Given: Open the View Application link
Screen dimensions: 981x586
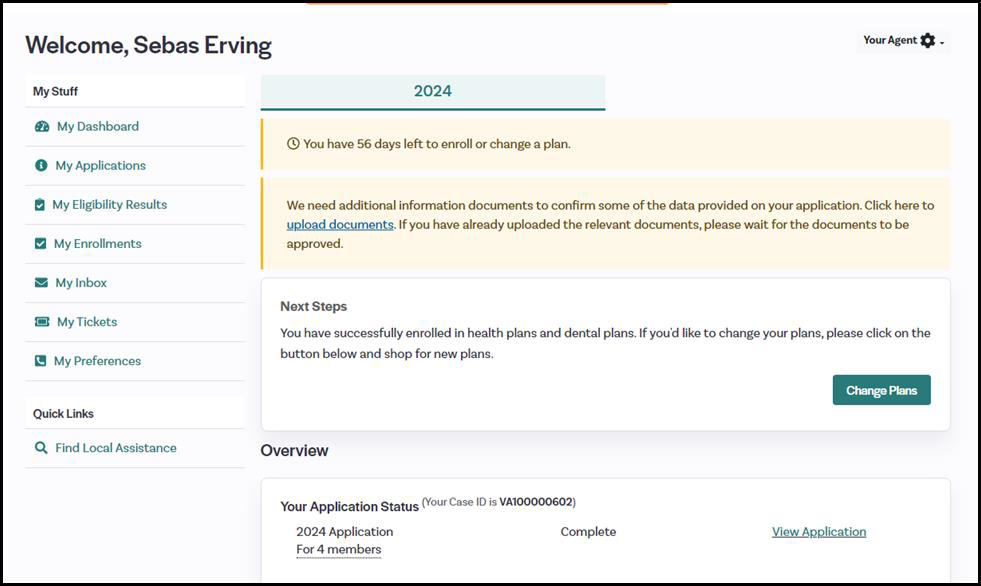Looking at the screenshot, I should coord(818,532).
